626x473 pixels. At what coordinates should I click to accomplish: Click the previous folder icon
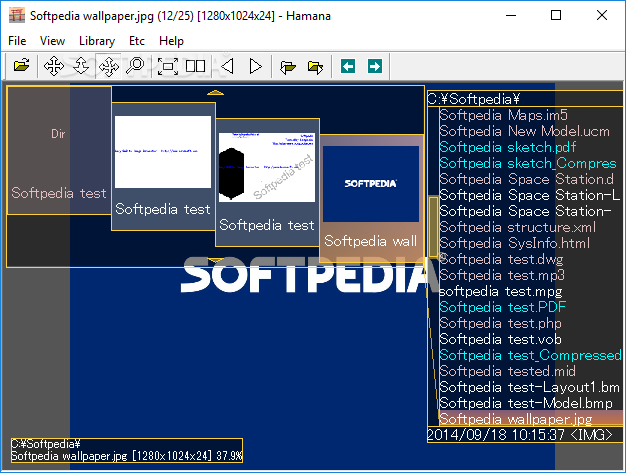pyautogui.click(x=287, y=66)
